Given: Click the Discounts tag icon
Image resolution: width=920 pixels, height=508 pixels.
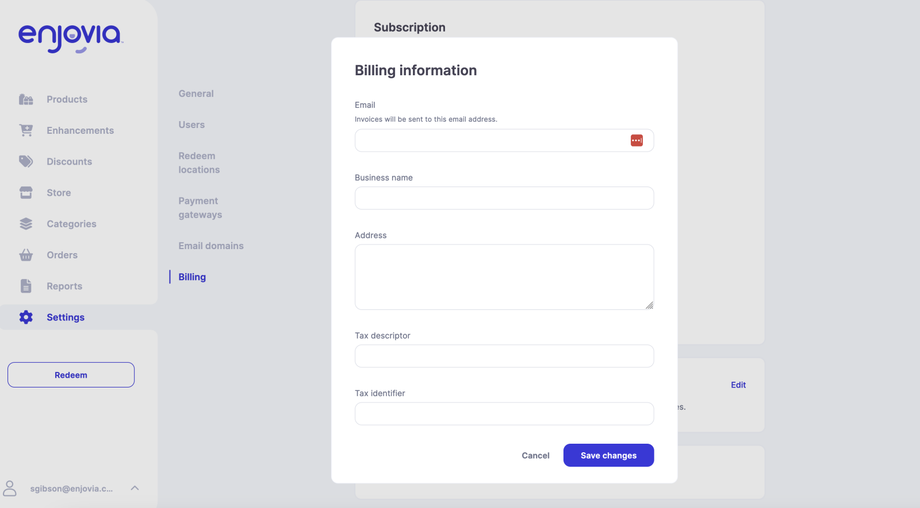Looking at the screenshot, I should 26,161.
